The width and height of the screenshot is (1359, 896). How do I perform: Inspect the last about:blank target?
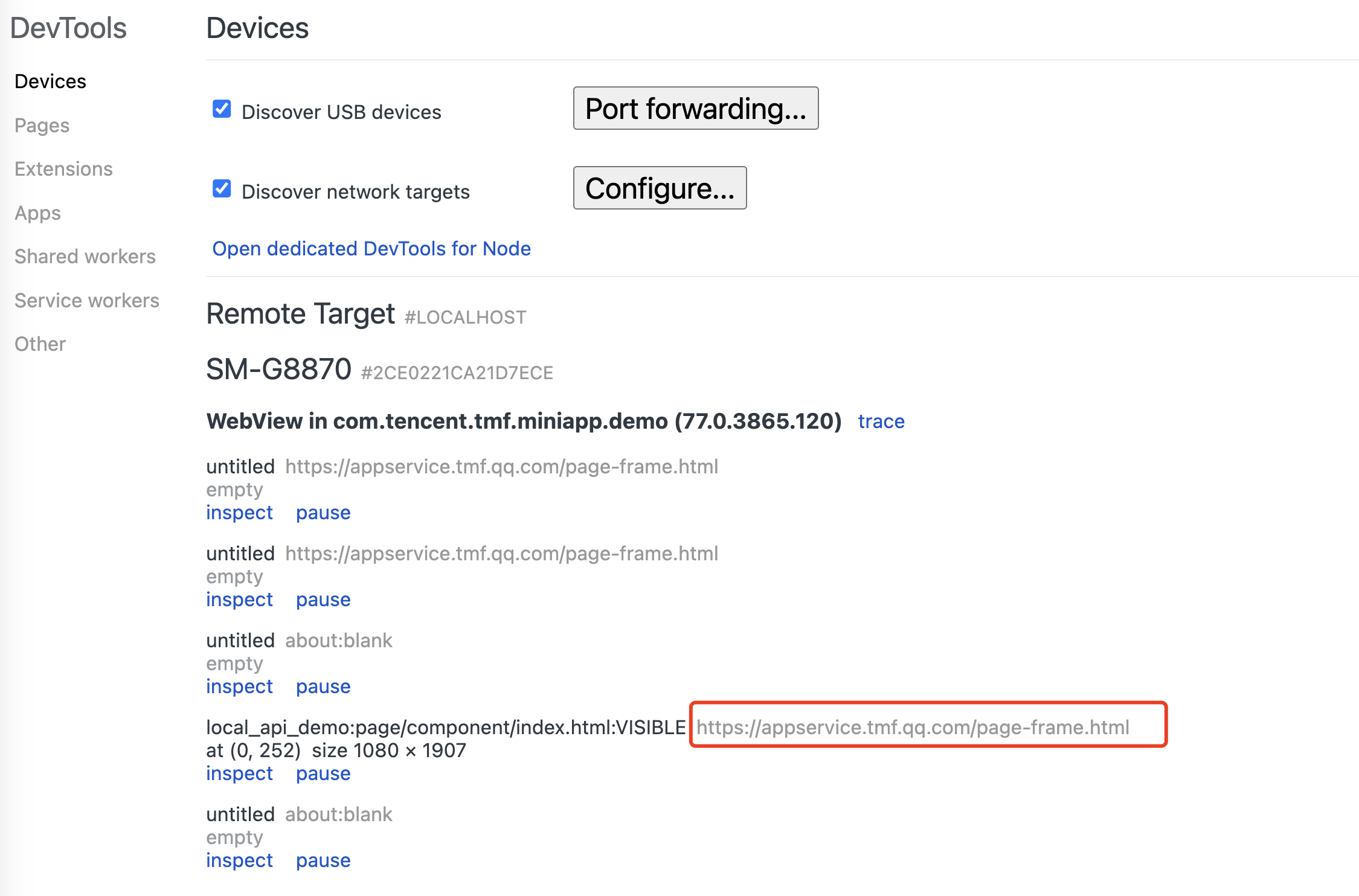(x=239, y=860)
